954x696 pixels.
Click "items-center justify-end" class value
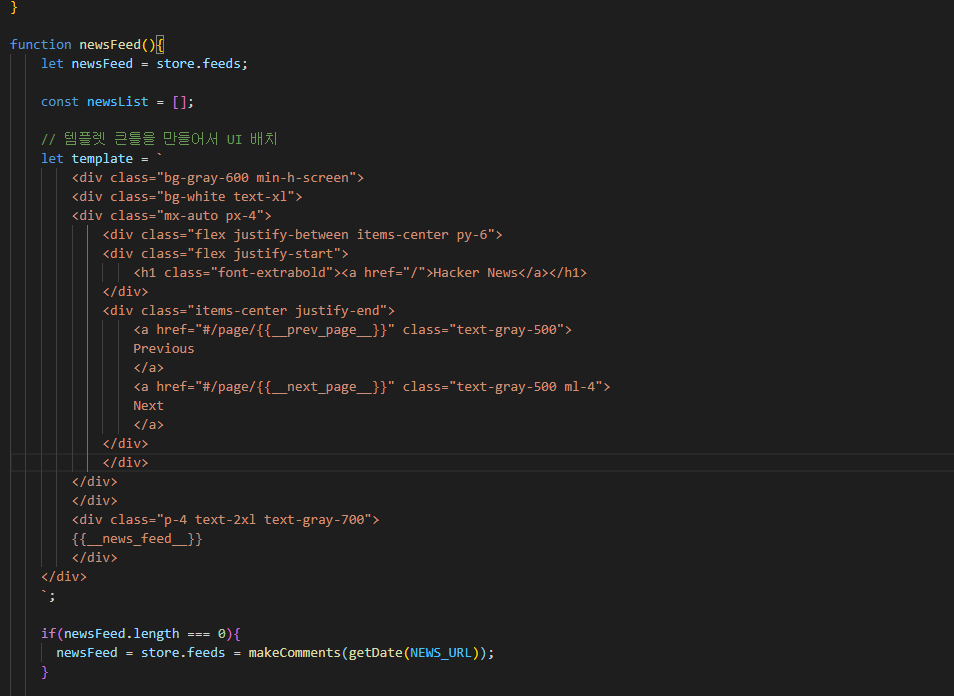(287, 310)
